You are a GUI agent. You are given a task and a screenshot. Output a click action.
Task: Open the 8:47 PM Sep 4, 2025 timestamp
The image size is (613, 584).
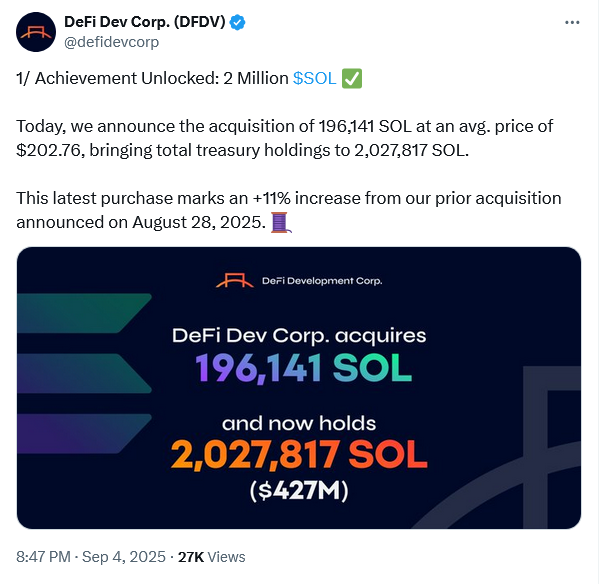pyautogui.click(x=87, y=557)
